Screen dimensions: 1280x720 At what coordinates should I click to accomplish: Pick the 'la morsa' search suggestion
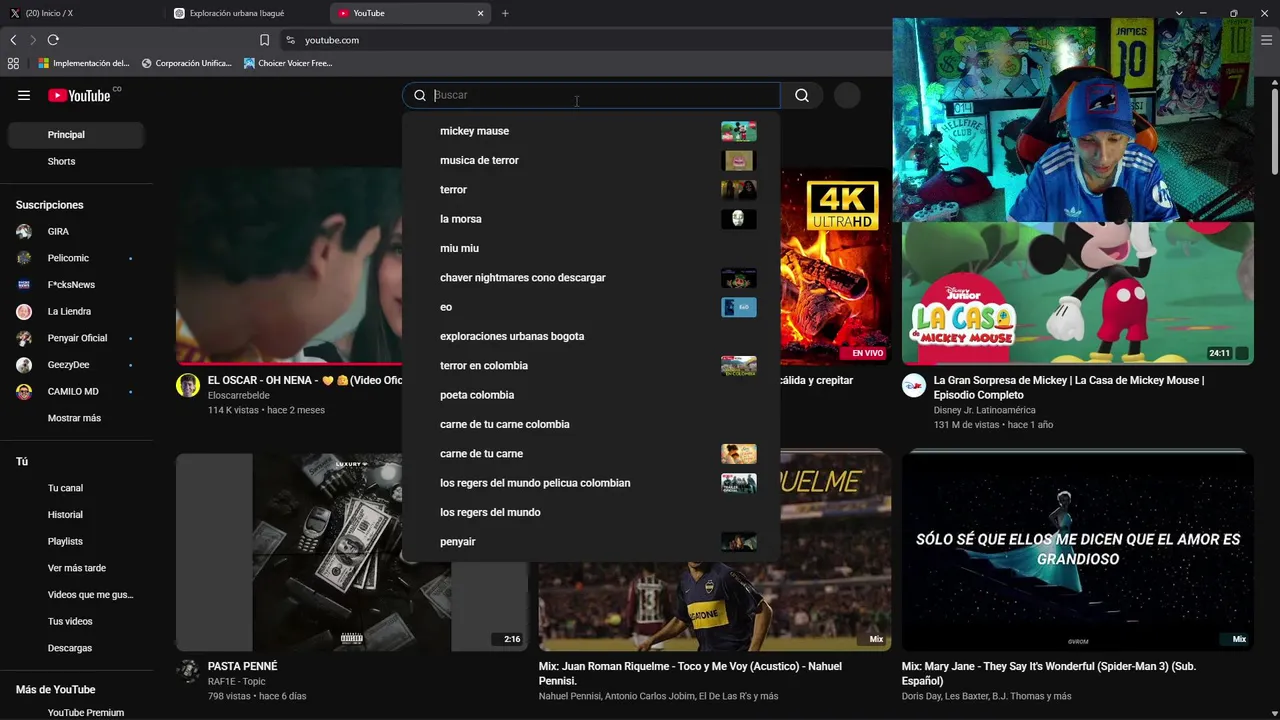click(591, 219)
